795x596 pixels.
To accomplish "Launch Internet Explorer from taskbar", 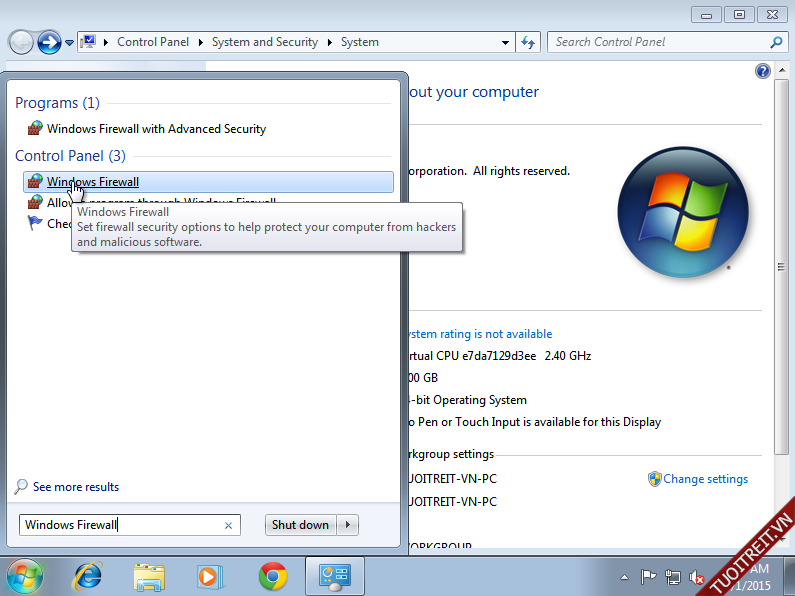I will [88, 576].
